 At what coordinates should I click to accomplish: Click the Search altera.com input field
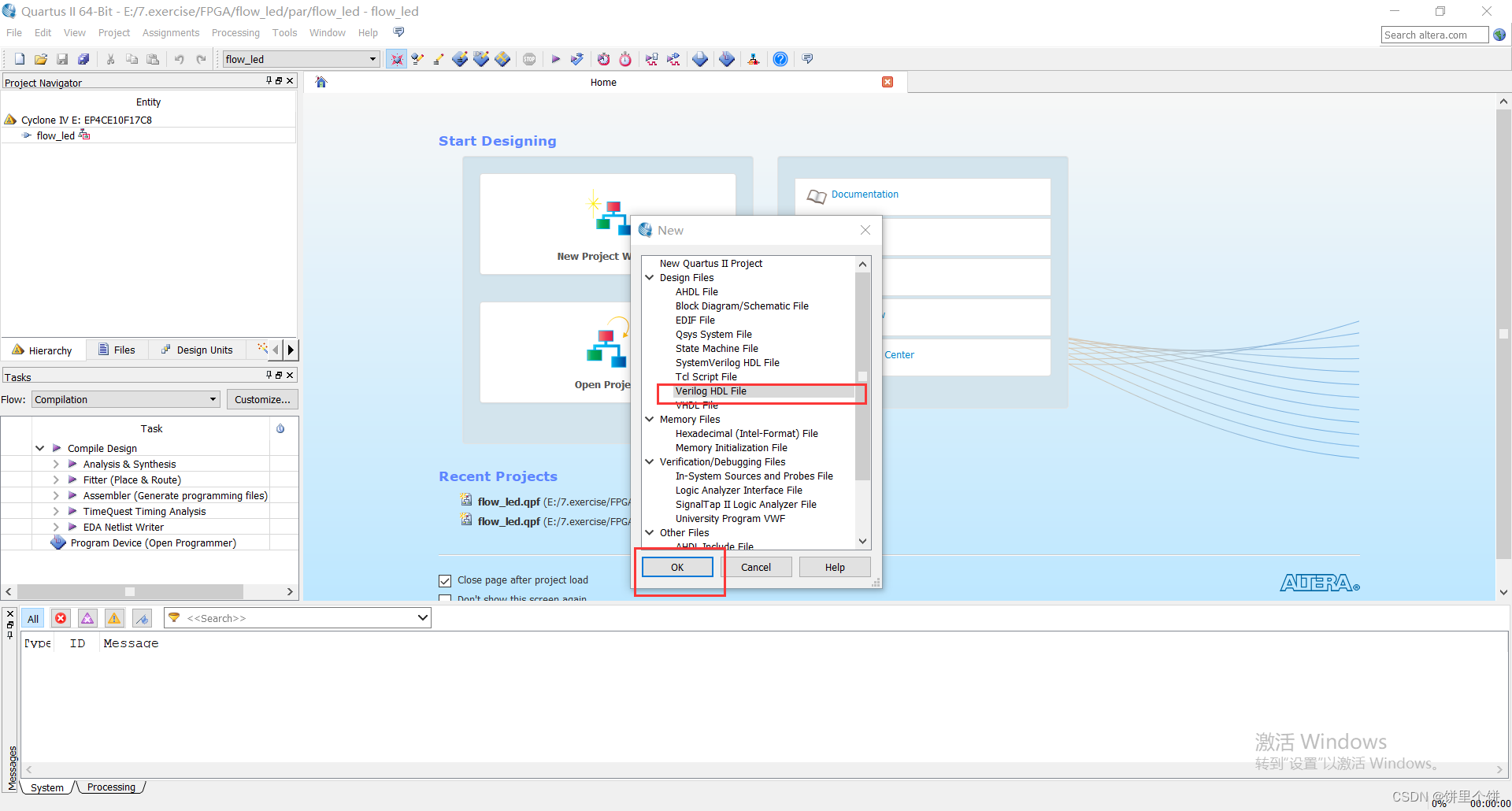tap(1434, 35)
